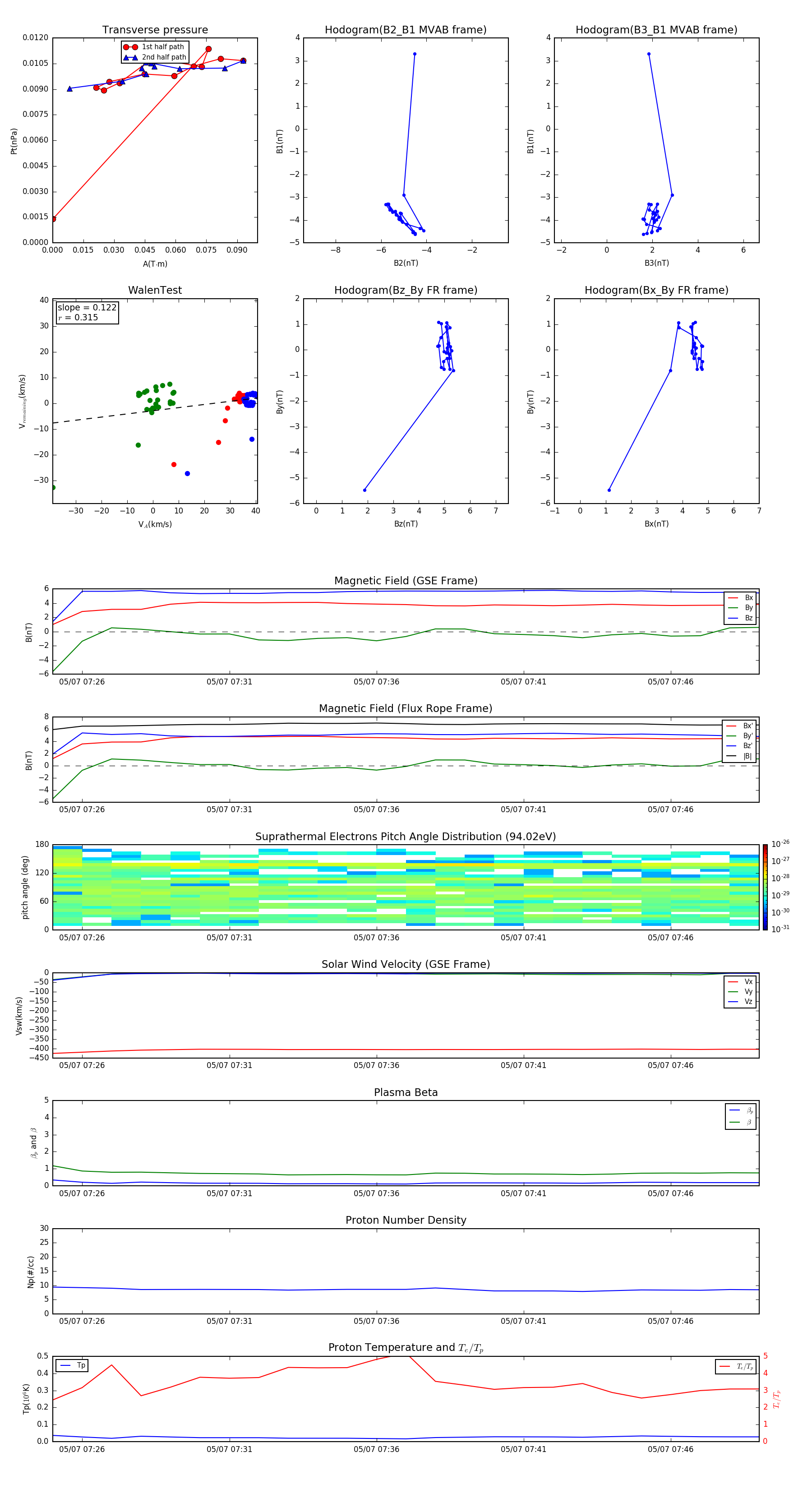Select the By entry in GSE magnetic field legend

click(740, 607)
